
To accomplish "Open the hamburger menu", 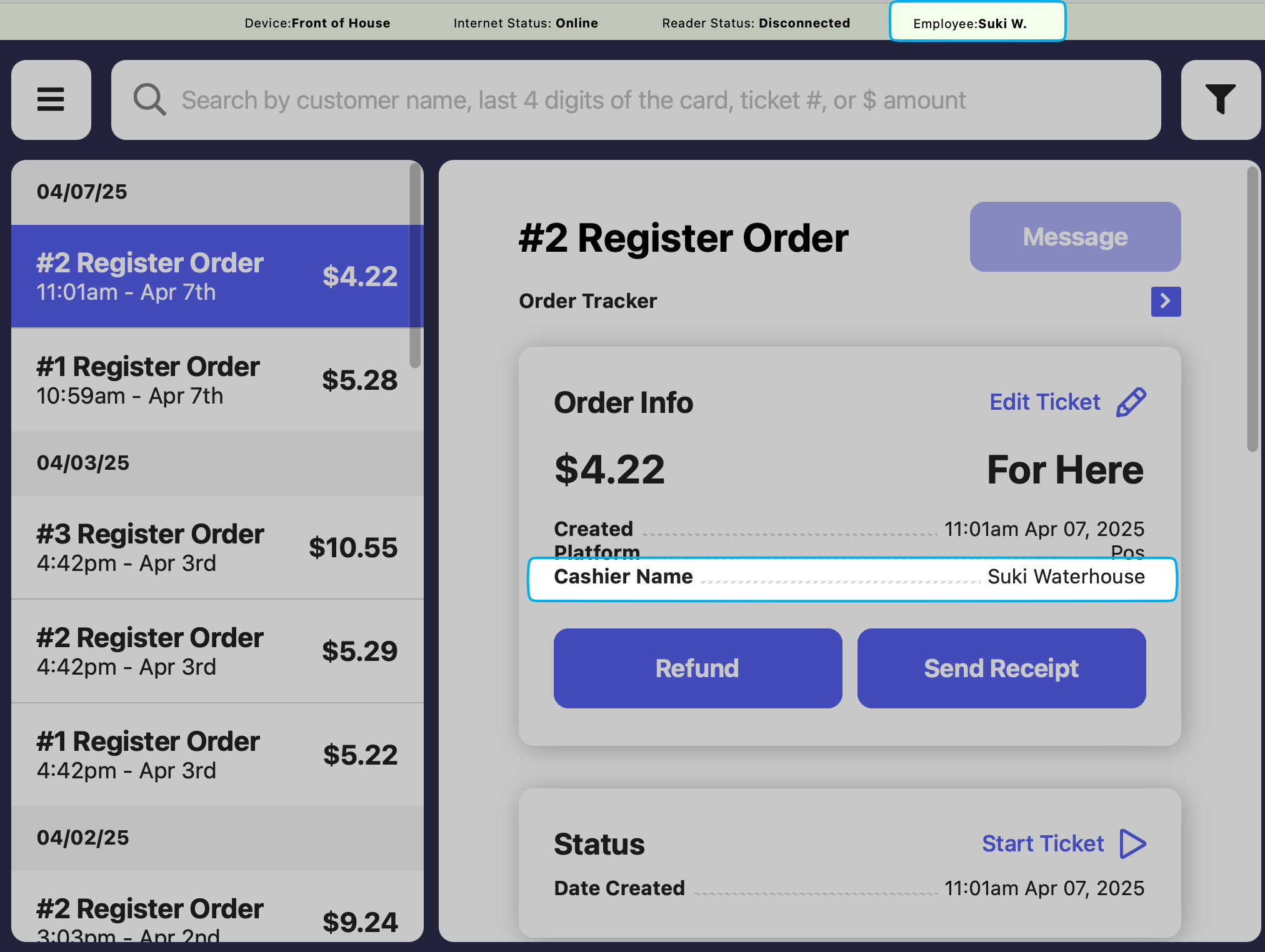I will tap(51, 100).
